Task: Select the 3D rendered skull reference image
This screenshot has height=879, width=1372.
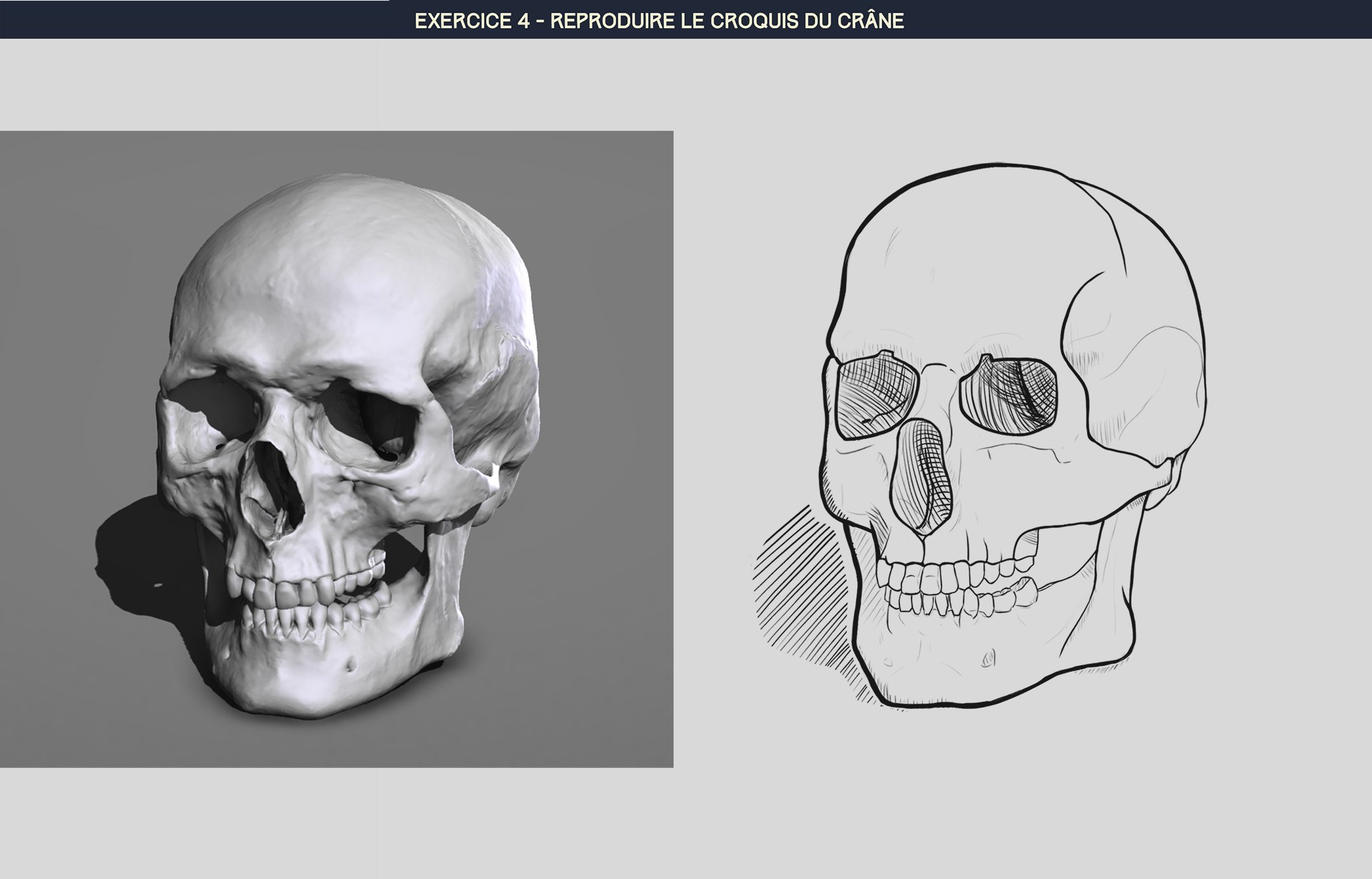Action: 336,449
